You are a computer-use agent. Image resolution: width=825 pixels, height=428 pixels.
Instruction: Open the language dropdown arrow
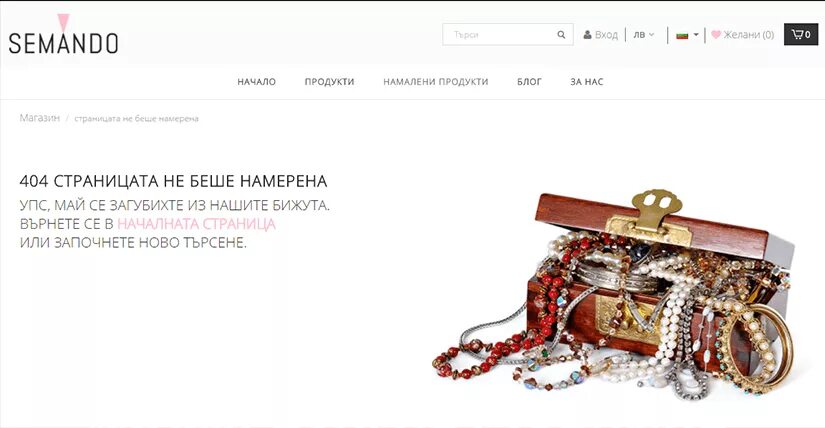coord(696,35)
